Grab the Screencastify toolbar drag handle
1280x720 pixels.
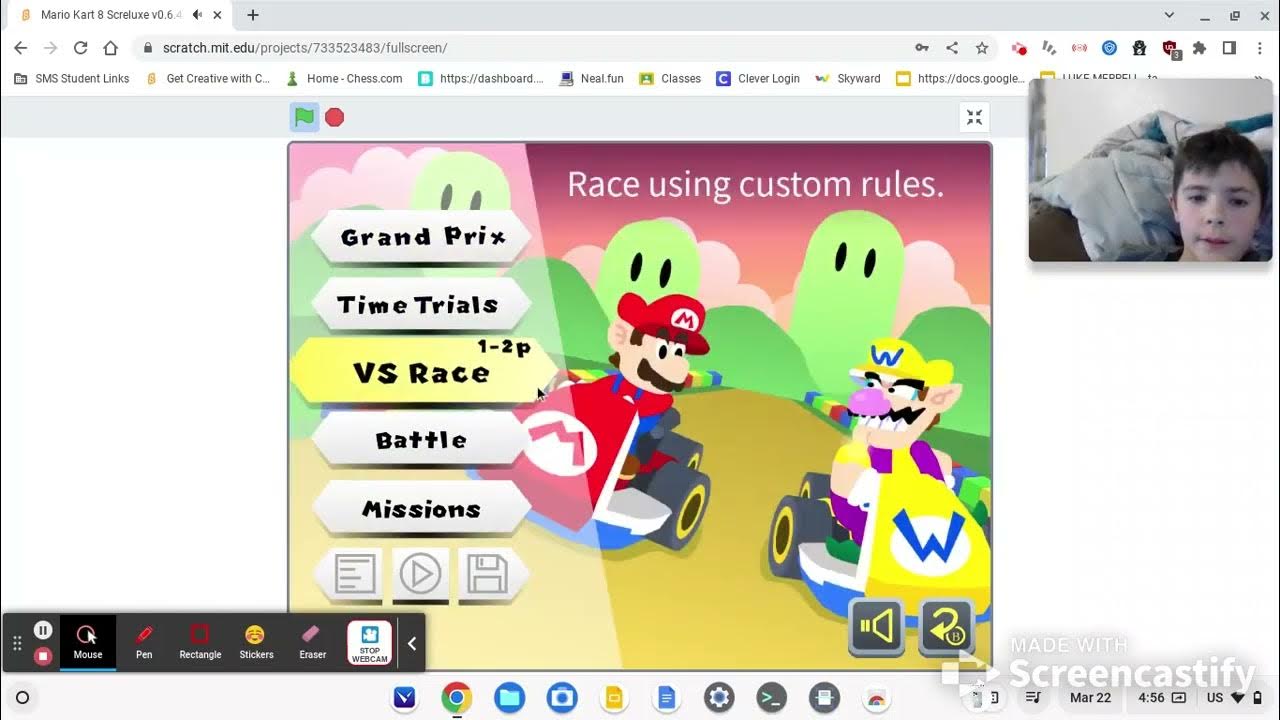[17, 643]
